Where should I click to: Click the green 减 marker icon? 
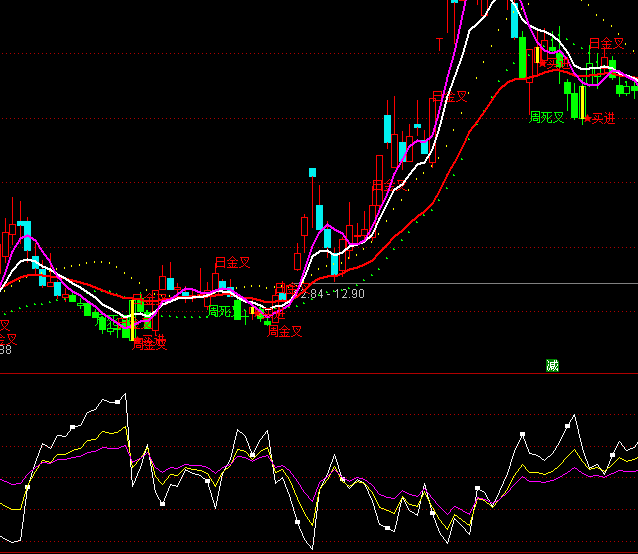click(x=551, y=365)
